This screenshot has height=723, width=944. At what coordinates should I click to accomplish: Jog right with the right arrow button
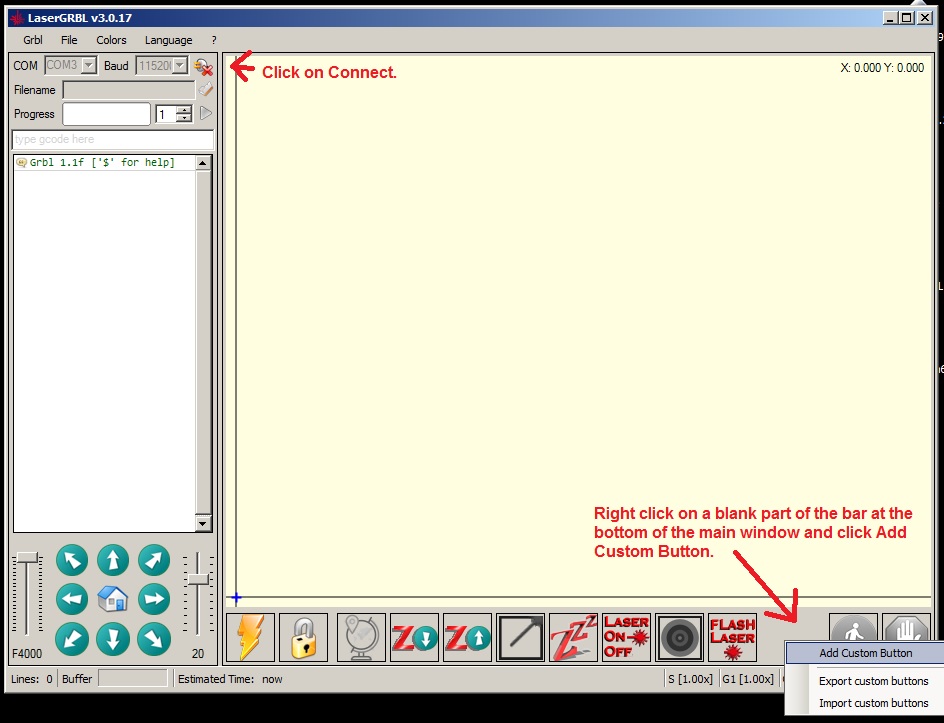tap(154, 599)
